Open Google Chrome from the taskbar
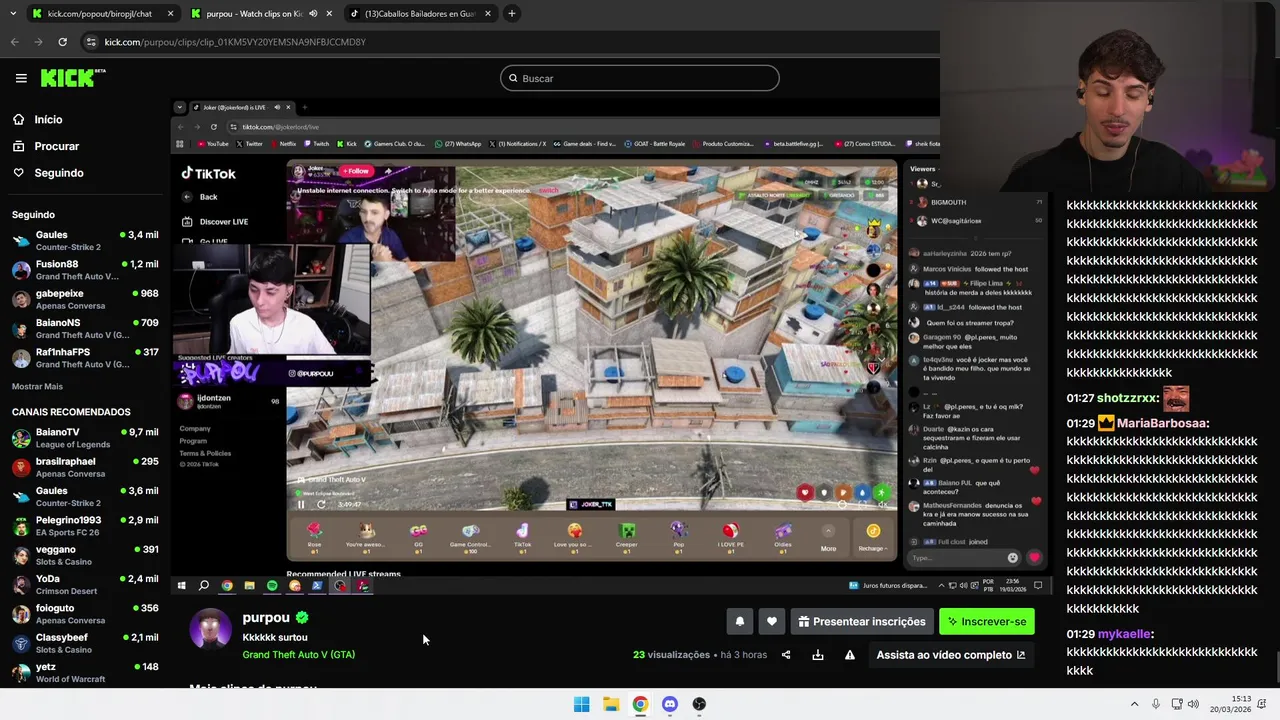The height and width of the screenshot is (720, 1280). click(x=640, y=704)
